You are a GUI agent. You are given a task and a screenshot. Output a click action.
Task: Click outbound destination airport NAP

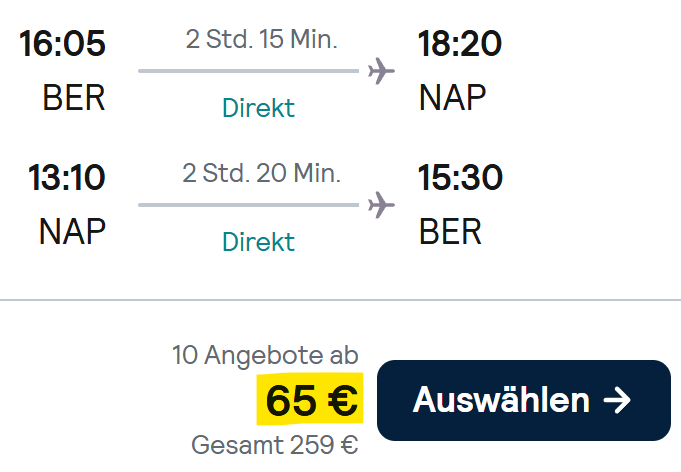453,98
